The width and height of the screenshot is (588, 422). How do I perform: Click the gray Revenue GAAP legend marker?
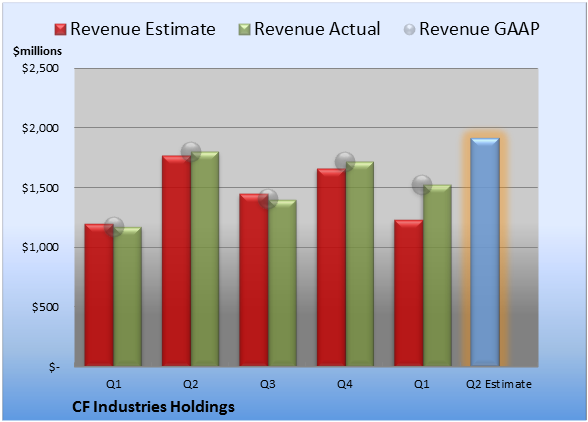coord(410,30)
